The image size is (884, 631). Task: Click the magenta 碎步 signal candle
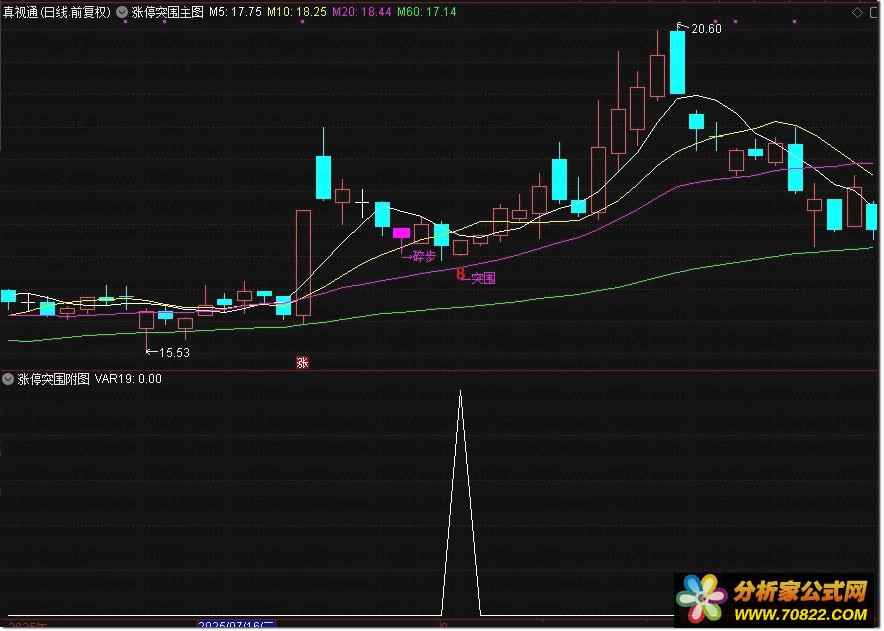(x=401, y=233)
